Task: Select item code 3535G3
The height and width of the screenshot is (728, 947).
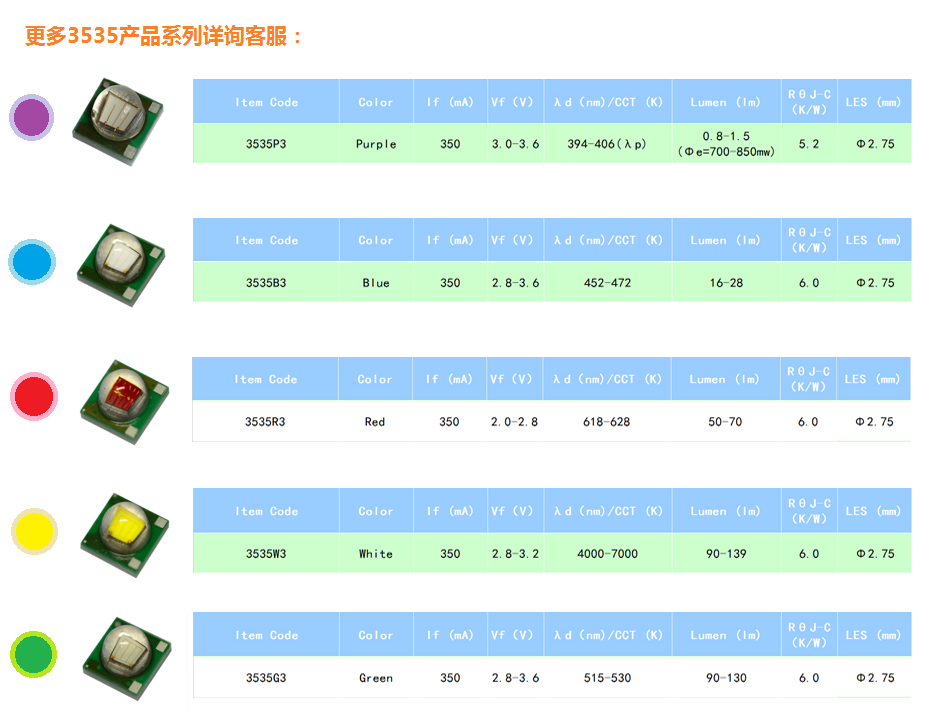Action: coord(266,678)
